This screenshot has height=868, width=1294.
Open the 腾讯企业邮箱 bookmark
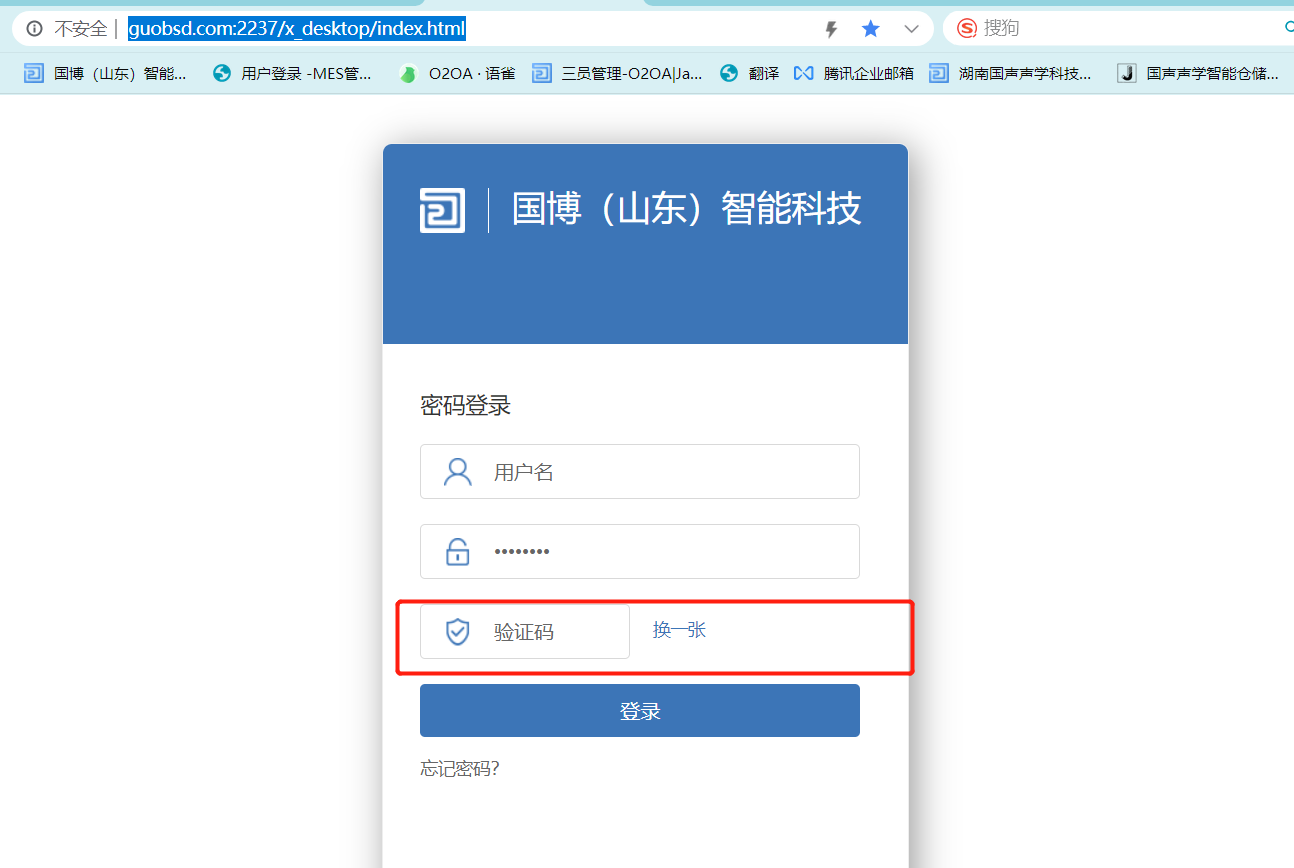[x=853, y=73]
